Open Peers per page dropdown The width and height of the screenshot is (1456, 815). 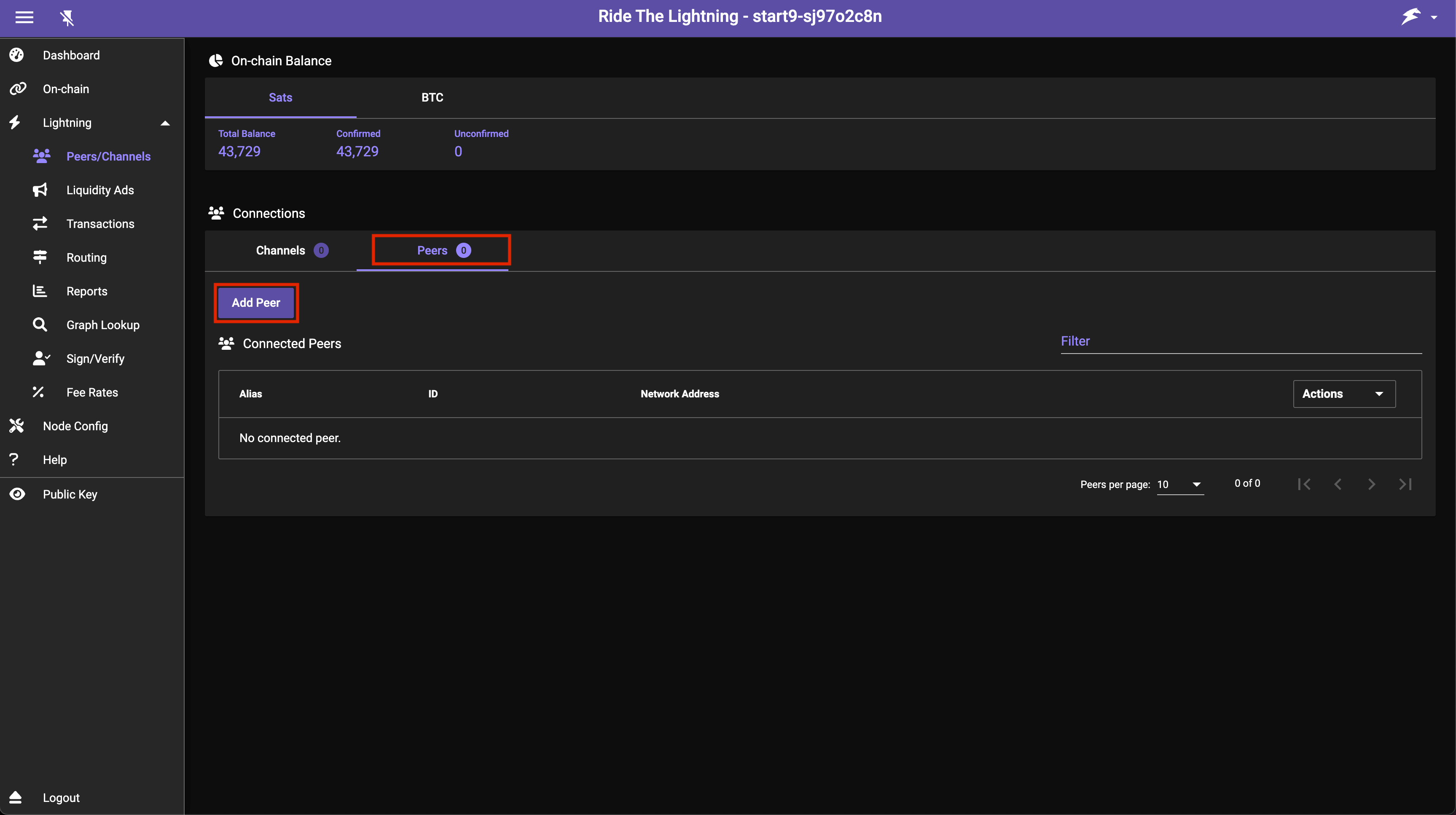(1179, 484)
